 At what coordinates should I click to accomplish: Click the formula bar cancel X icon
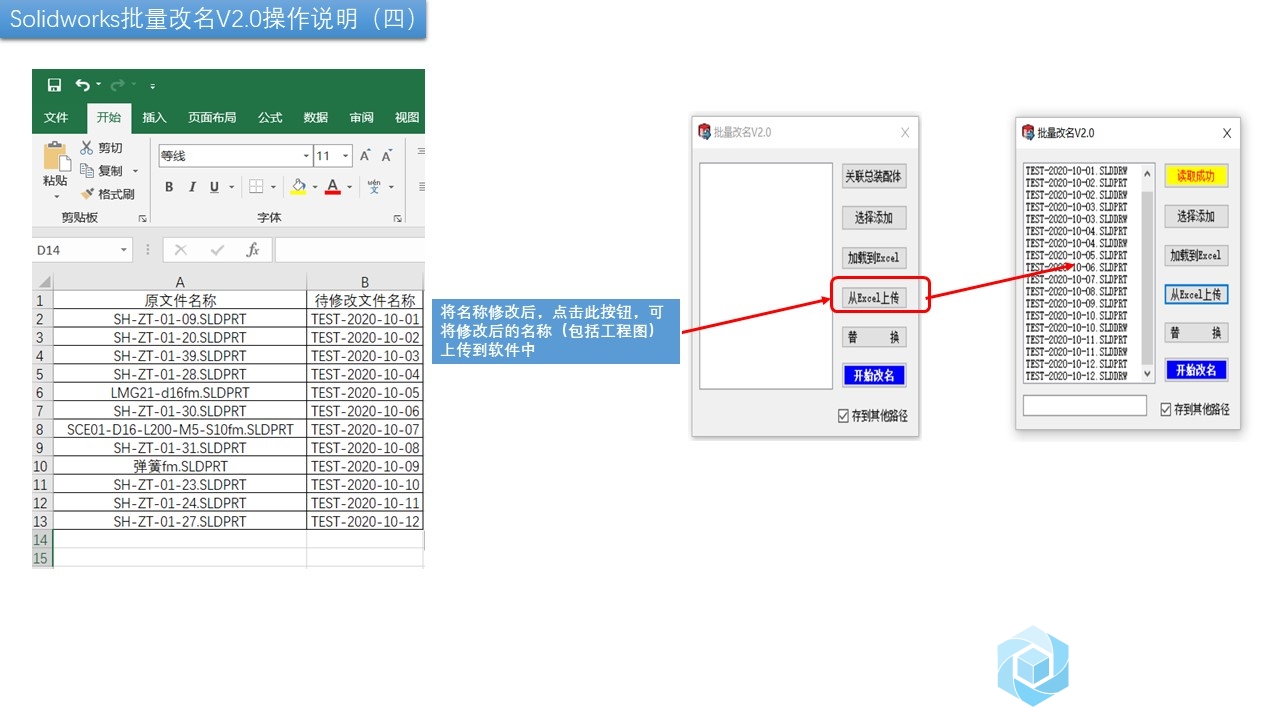(x=181, y=250)
